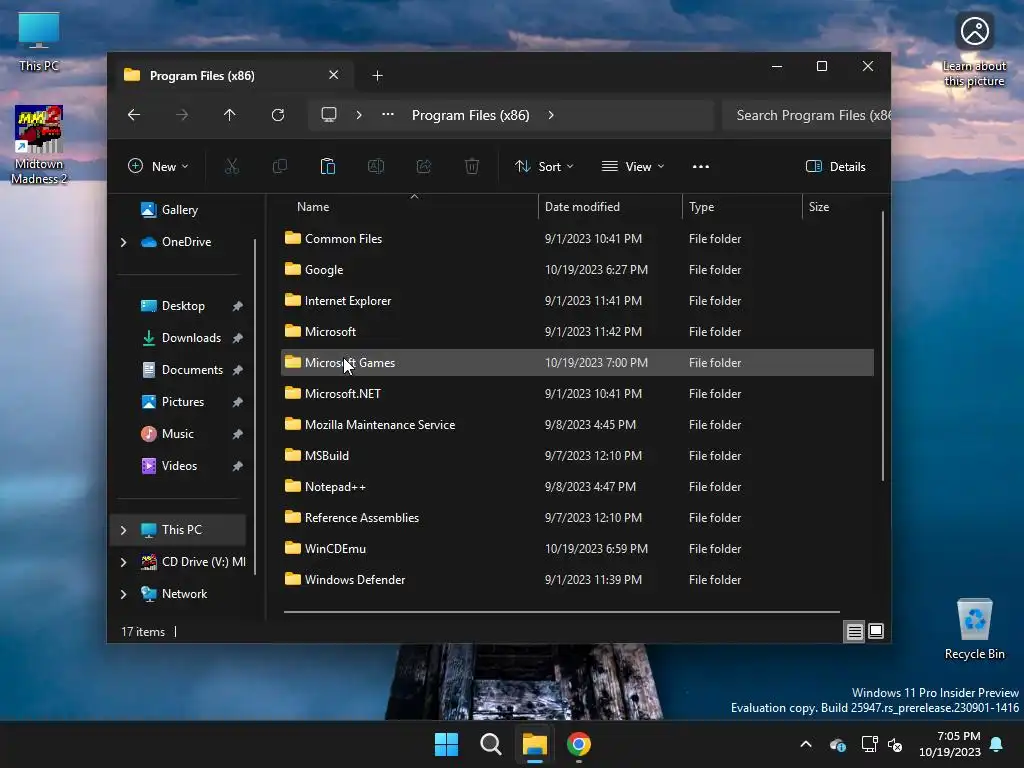This screenshot has width=1024, height=768.
Task: Click the This PC monitor icon in address bar
Action: [x=329, y=115]
